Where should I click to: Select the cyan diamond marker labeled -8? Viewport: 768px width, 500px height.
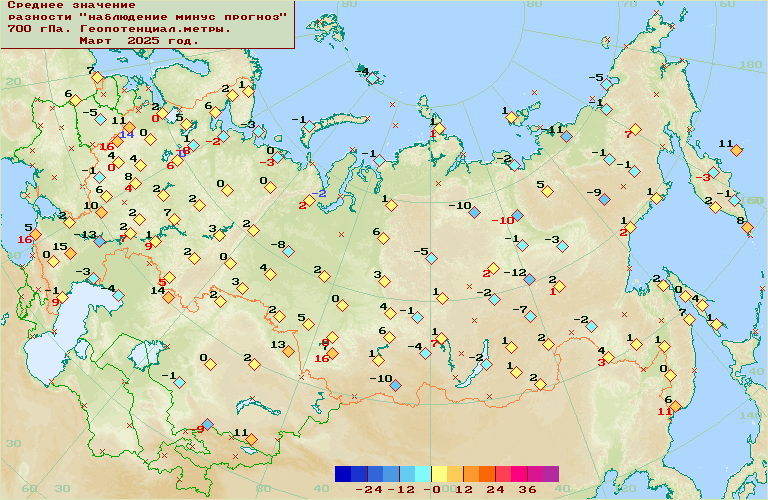click(289, 252)
